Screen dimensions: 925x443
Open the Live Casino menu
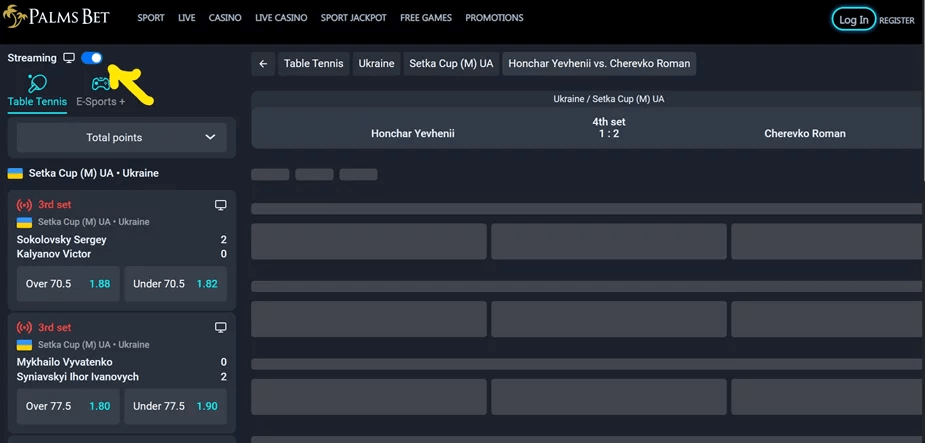[281, 18]
